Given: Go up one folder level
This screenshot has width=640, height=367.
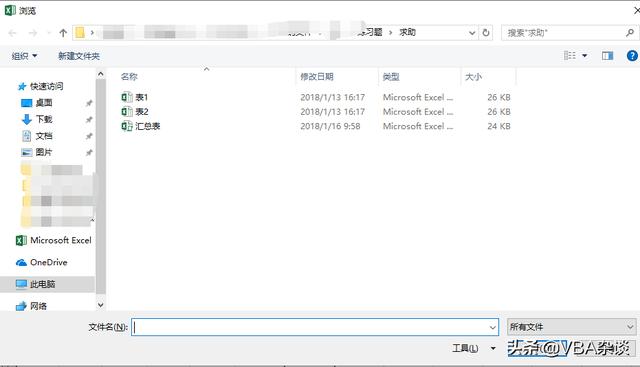Looking at the screenshot, I should (x=63, y=33).
